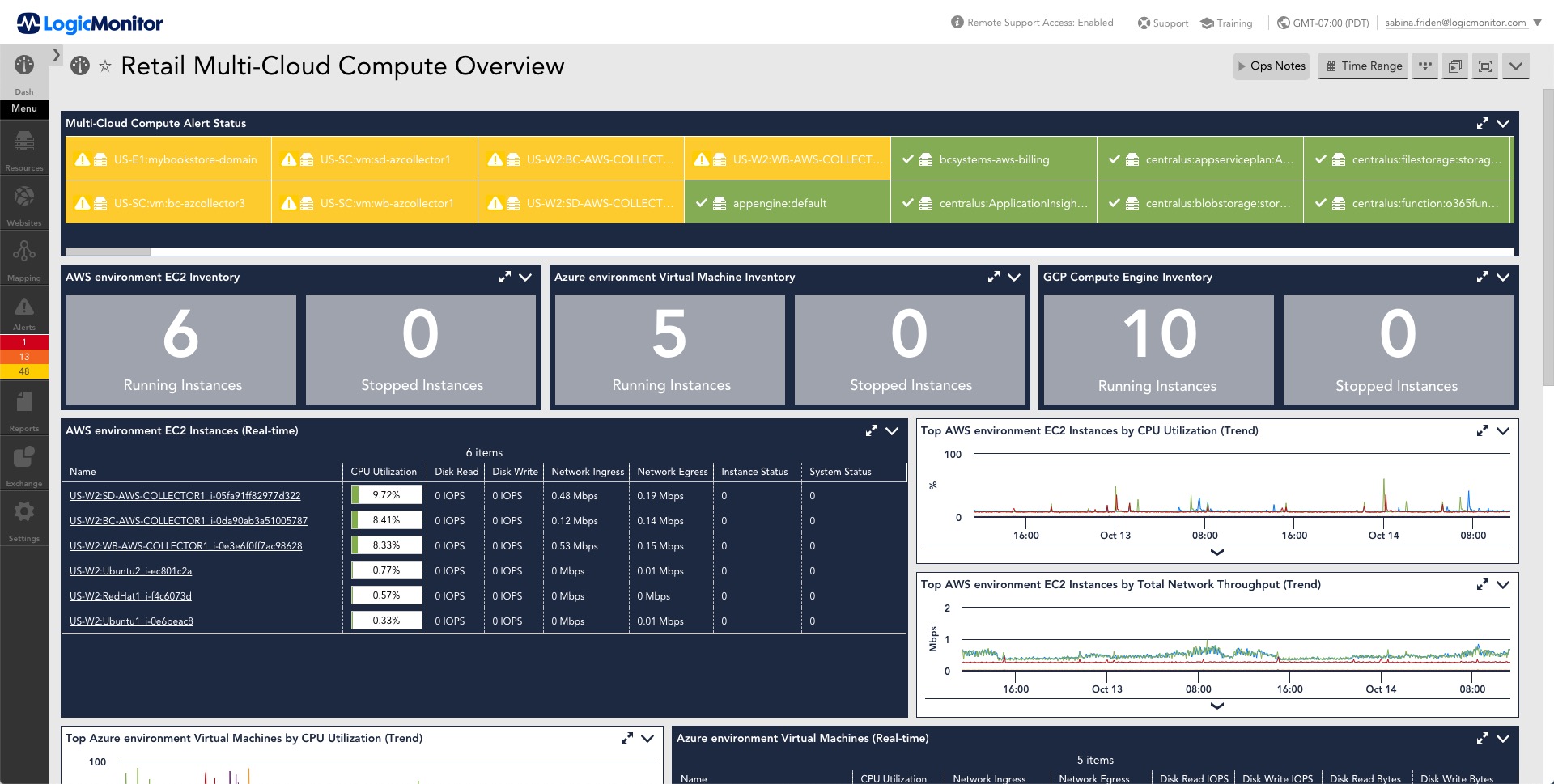This screenshot has height=784, width=1554.
Task: Click the red alert count in the sidebar
Action: click(x=23, y=341)
